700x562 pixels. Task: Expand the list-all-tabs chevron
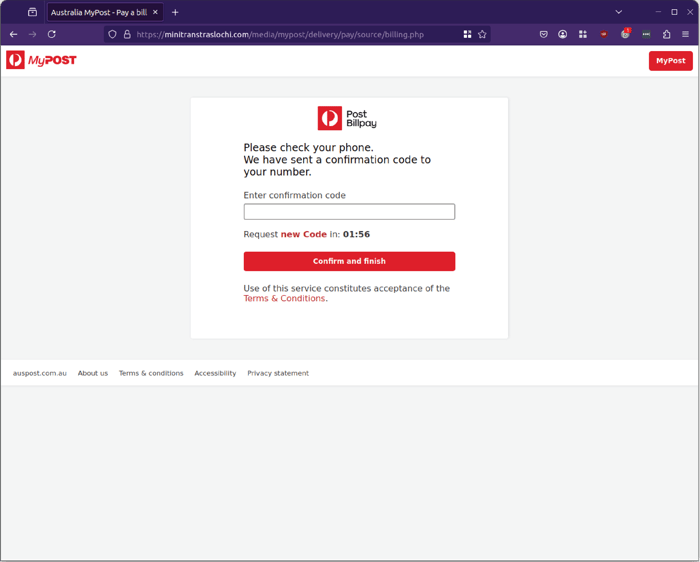click(x=618, y=12)
